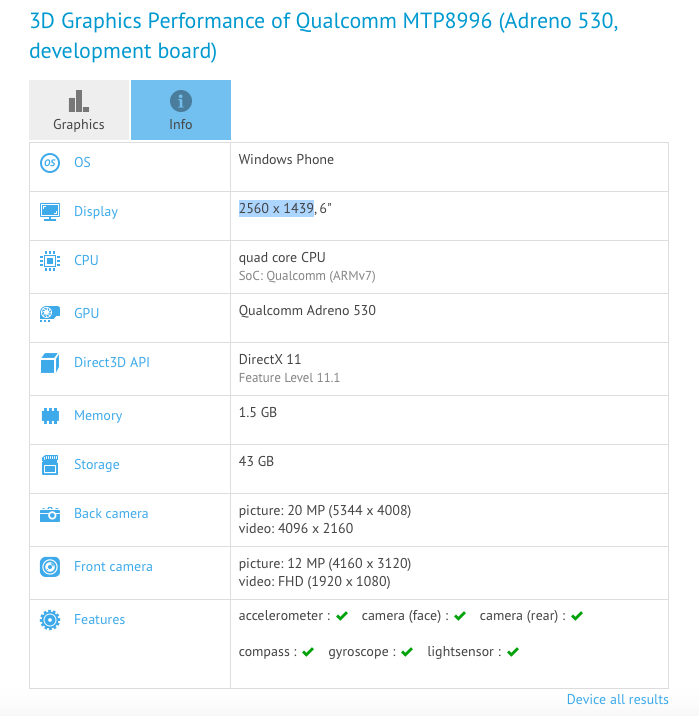Screen dimensions: 699x716
Task: Switch to the Graphics tab
Action: [79, 110]
